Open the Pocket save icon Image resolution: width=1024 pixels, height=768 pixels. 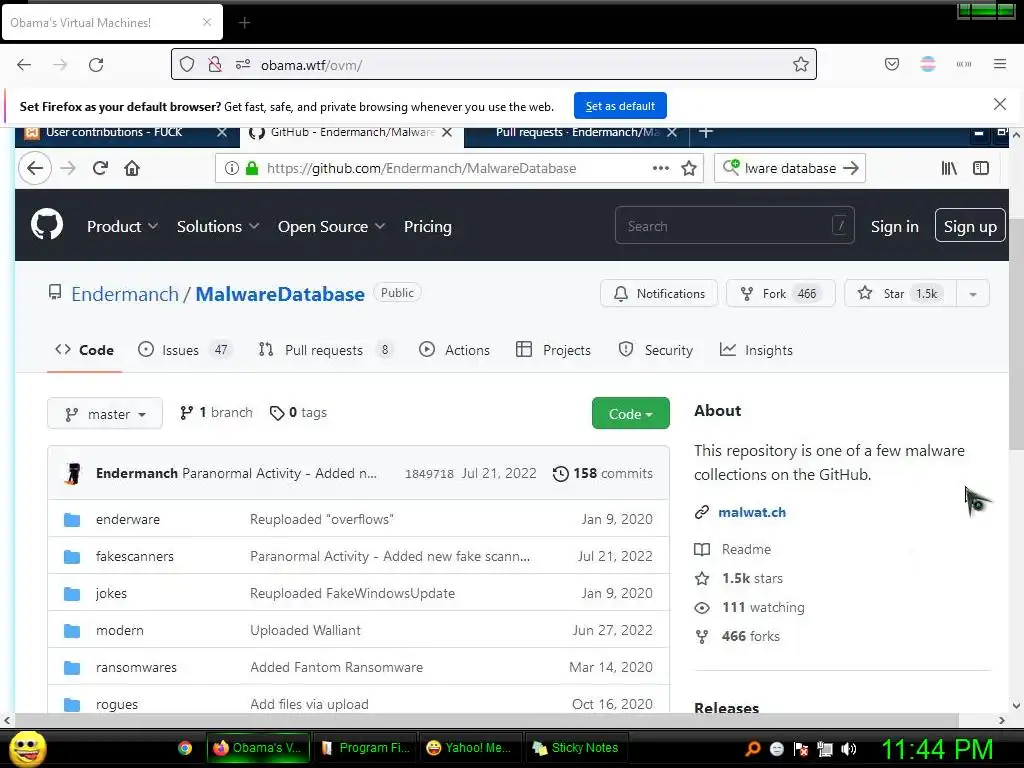point(891,64)
